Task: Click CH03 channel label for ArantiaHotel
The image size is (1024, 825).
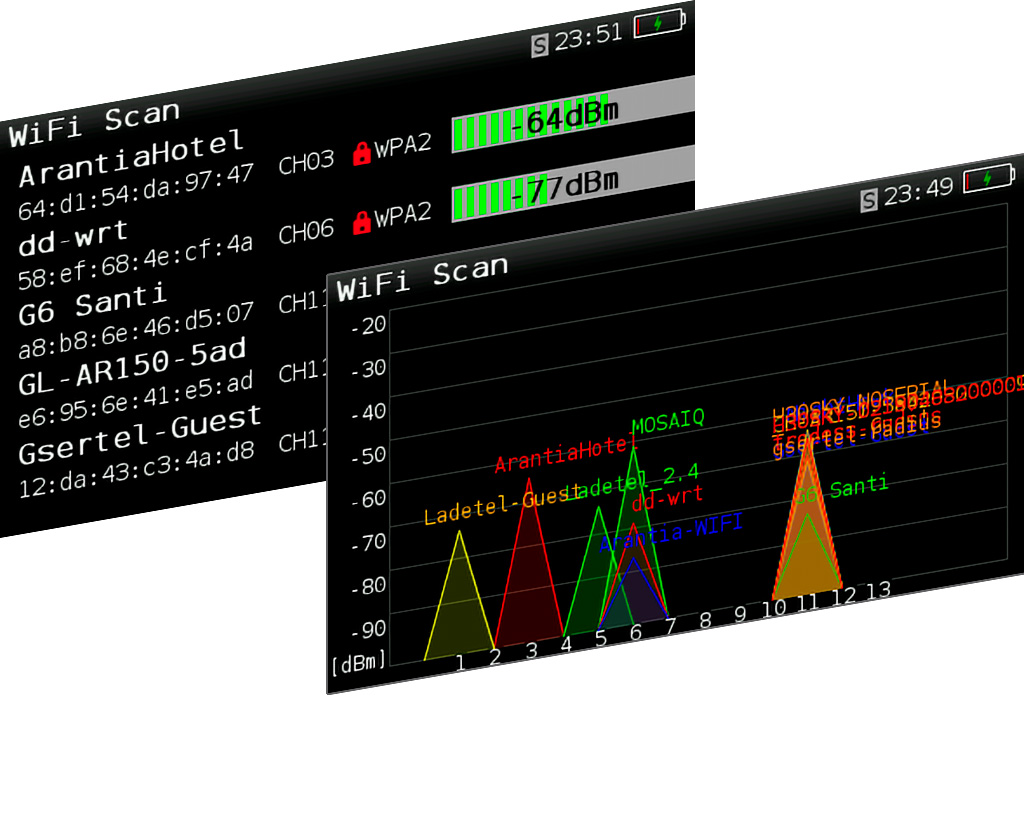Action: (306, 162)
